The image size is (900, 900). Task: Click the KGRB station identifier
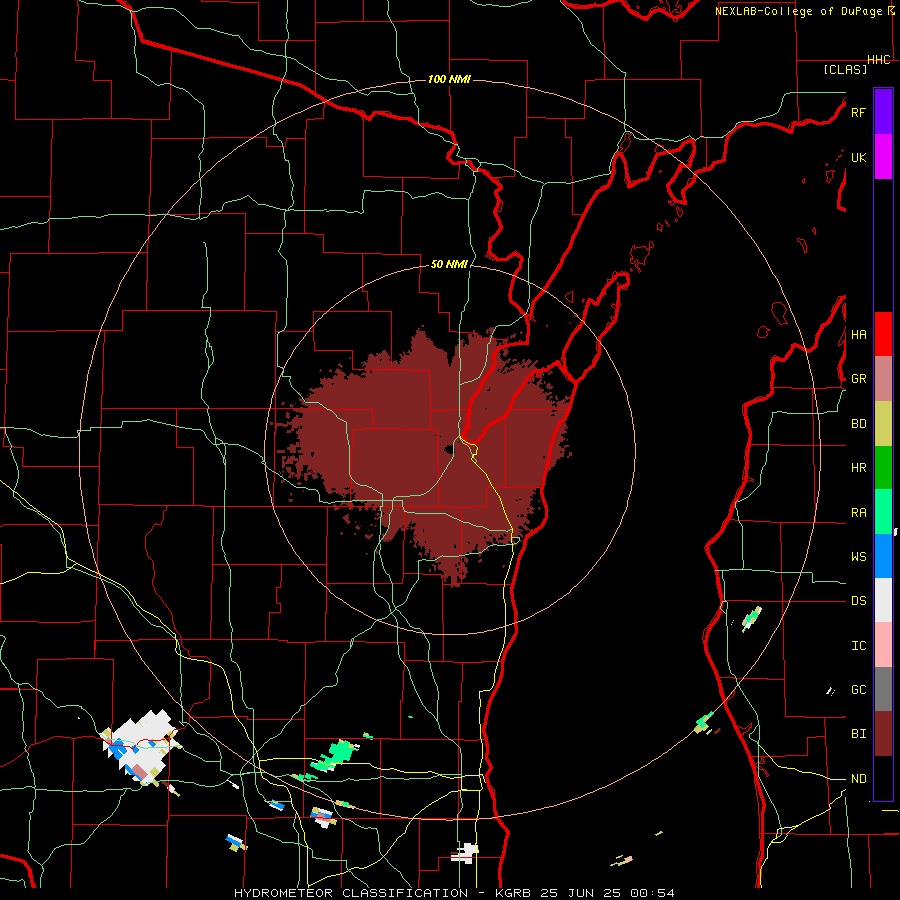tap(514, 893)
